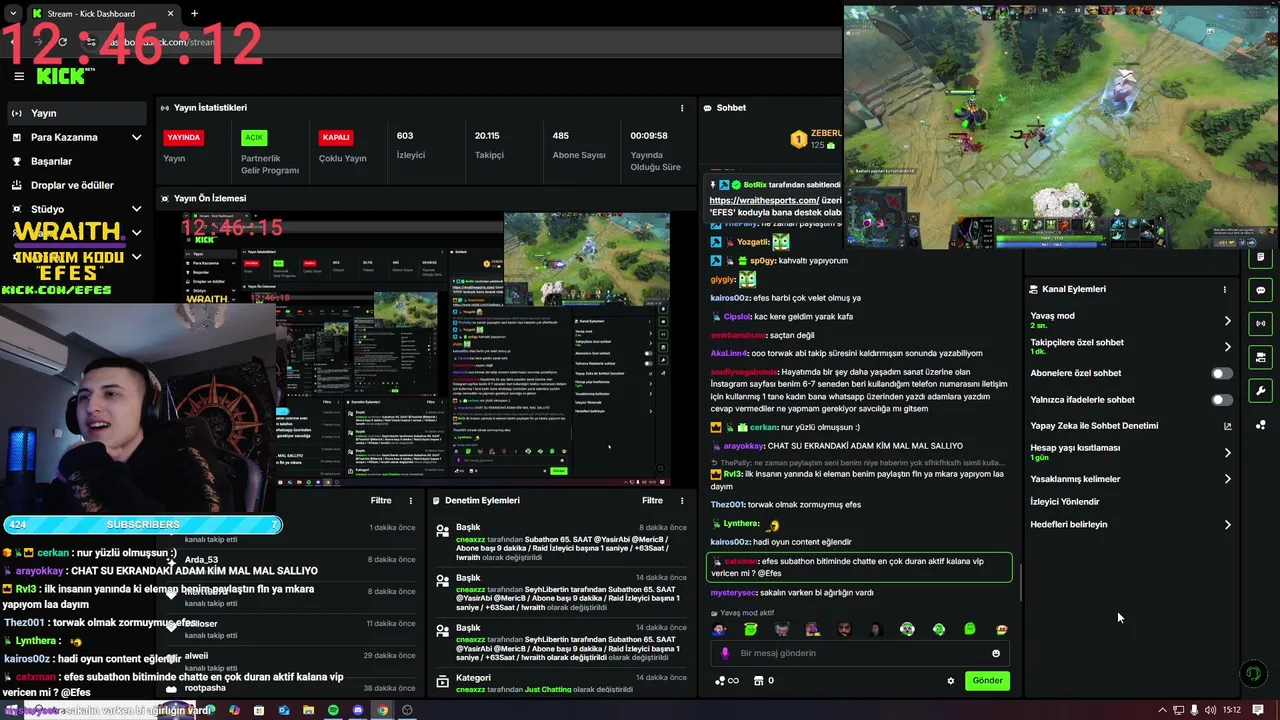
Task: Open the Kick hamburger menu
Action: (x=19, y=76)
